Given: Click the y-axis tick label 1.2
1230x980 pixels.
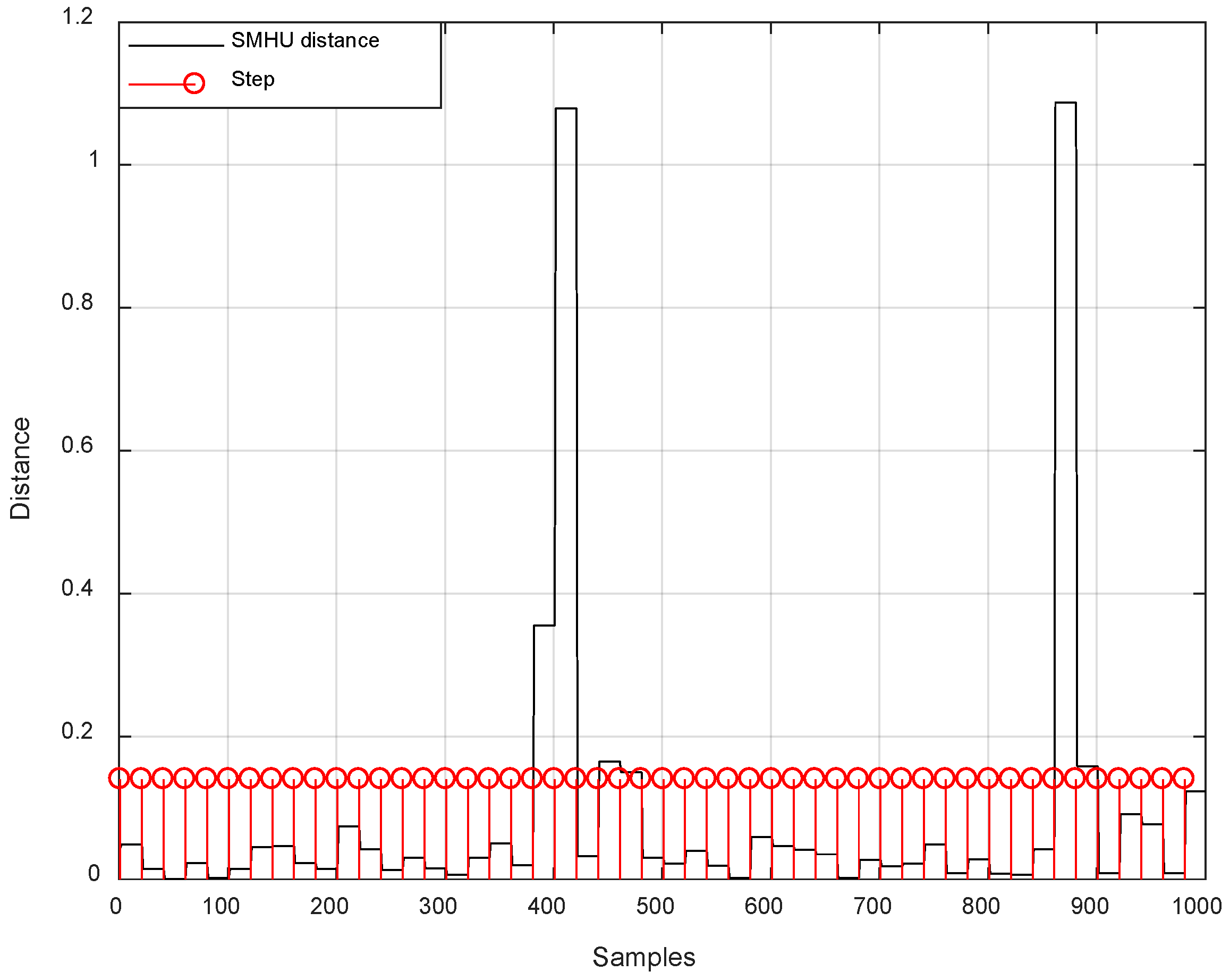Looking at the screenshot, I should 77,16.
